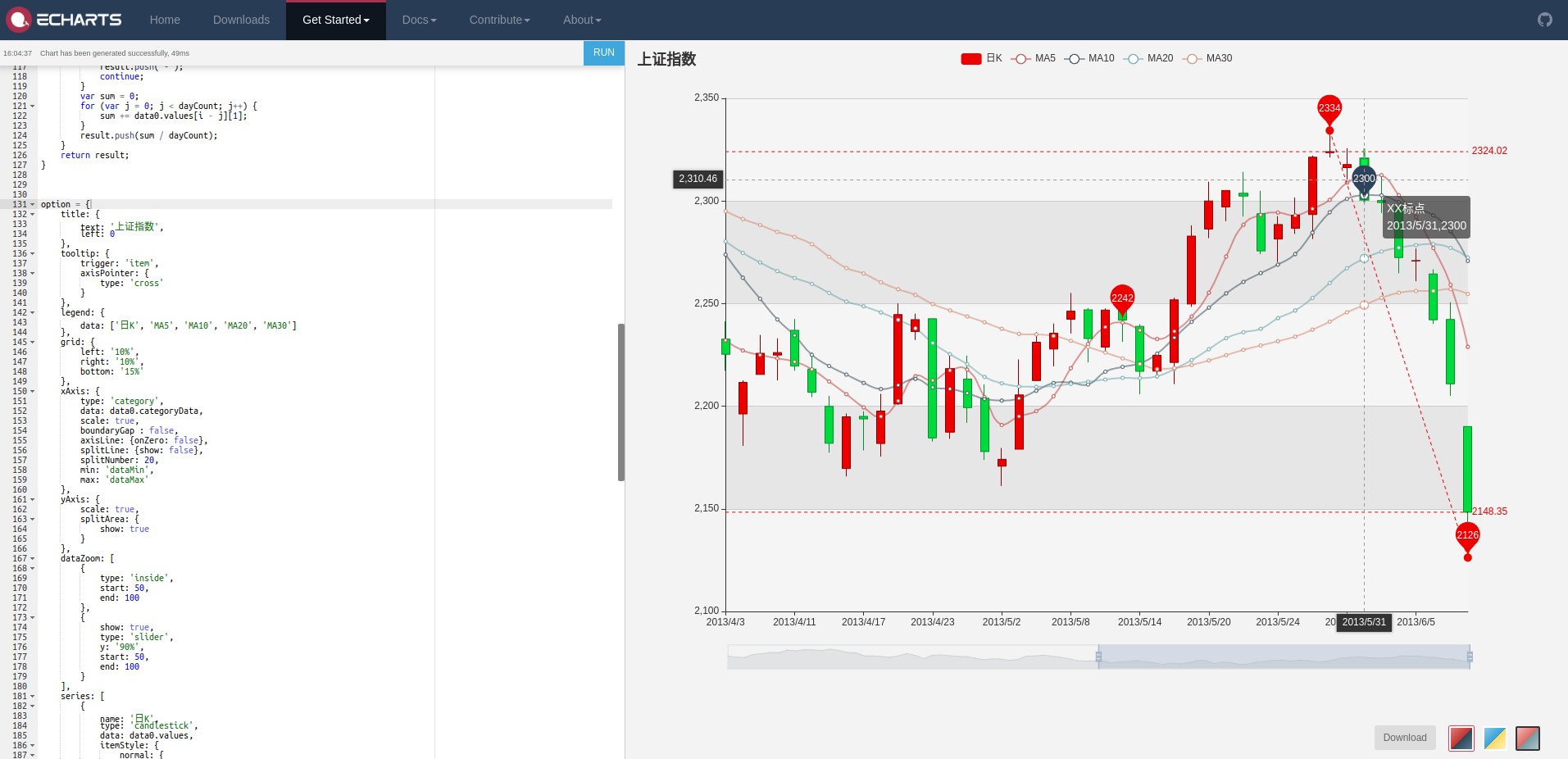Open the ECharts GitHub page via the GitHub icon
The image size is (1568, 759).
coord(1544,19)
